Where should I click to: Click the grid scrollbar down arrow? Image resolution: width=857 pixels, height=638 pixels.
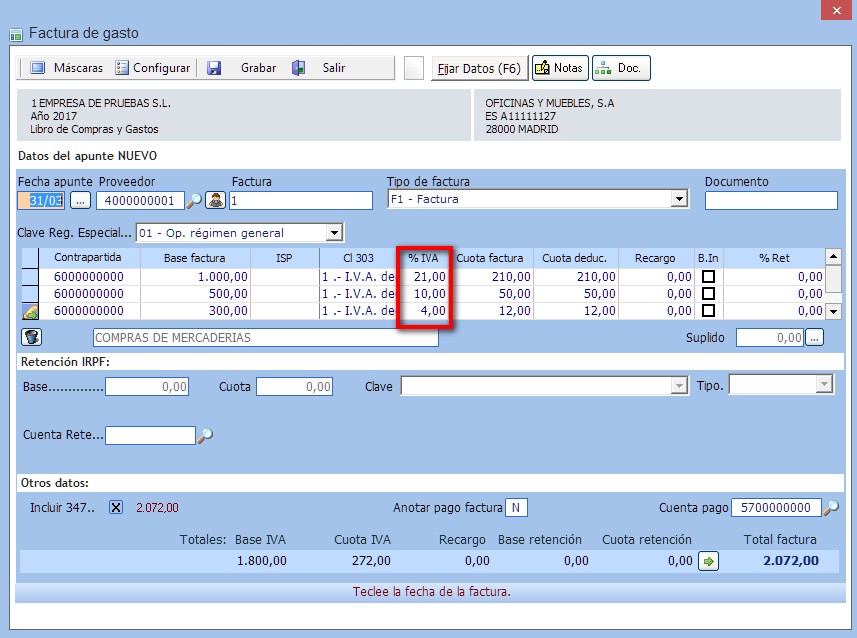point(833,312)
